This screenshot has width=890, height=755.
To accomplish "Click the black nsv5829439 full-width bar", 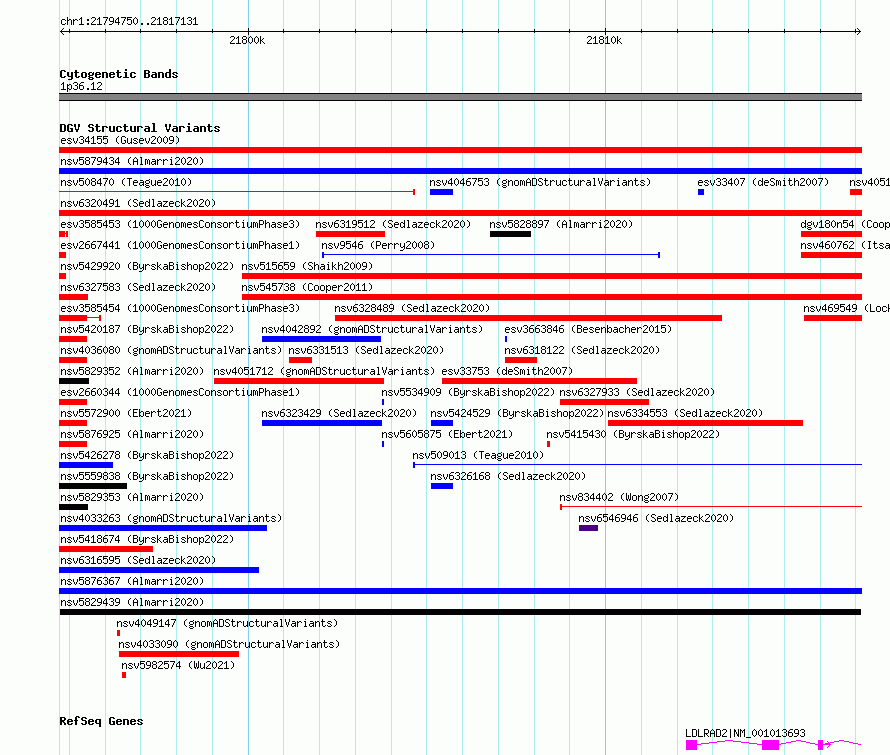I will (x=460, y=612).
